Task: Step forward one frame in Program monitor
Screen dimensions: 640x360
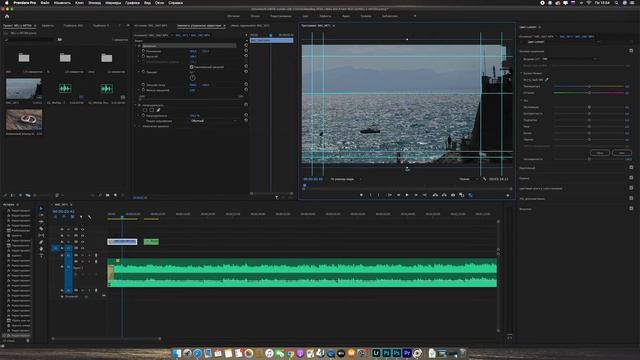Action: (416, 195)
